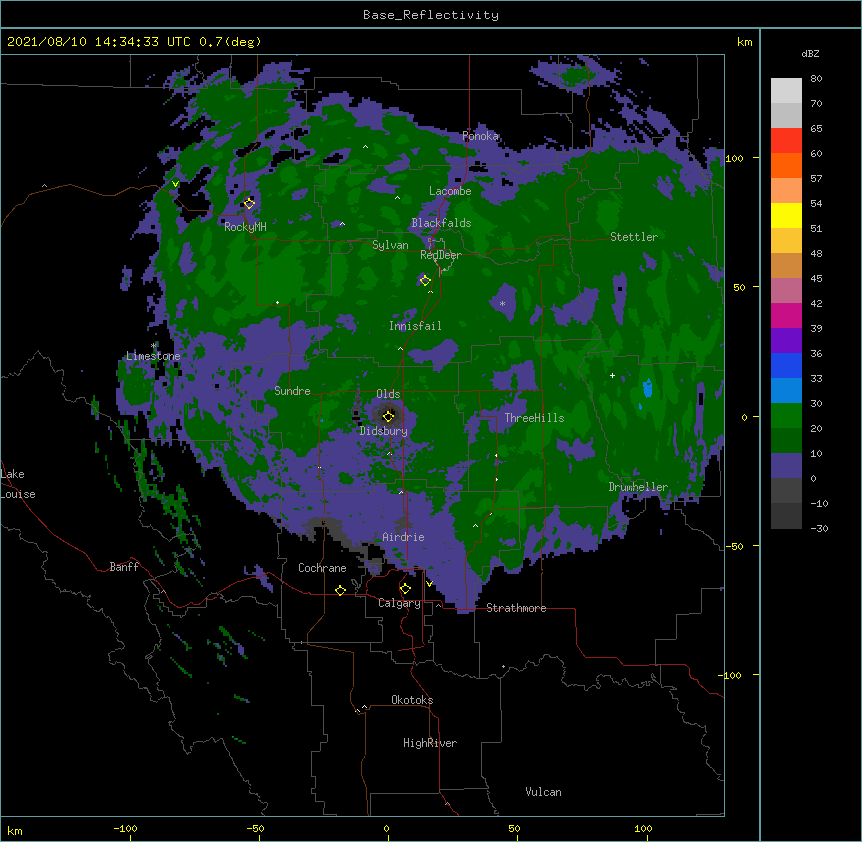The image size is (862, 842).
Task: Click the Calgary city label
Action: [x=400, y=603]
